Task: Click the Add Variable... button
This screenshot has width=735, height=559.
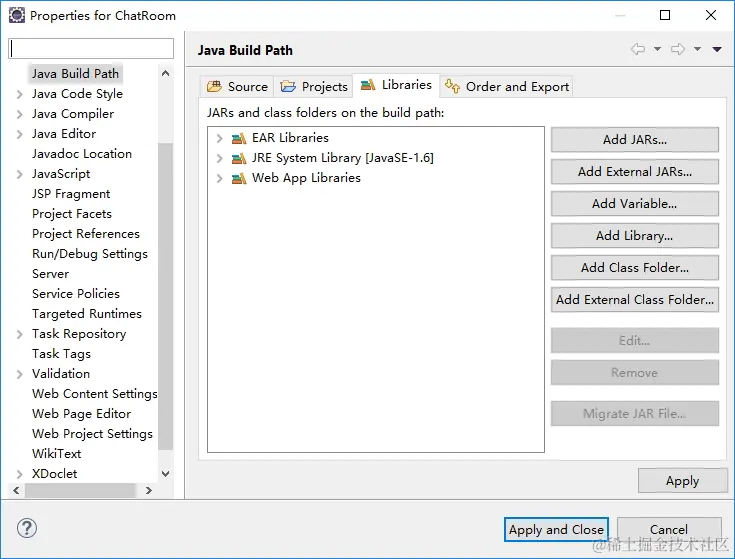Action: (x=635, y=203)
